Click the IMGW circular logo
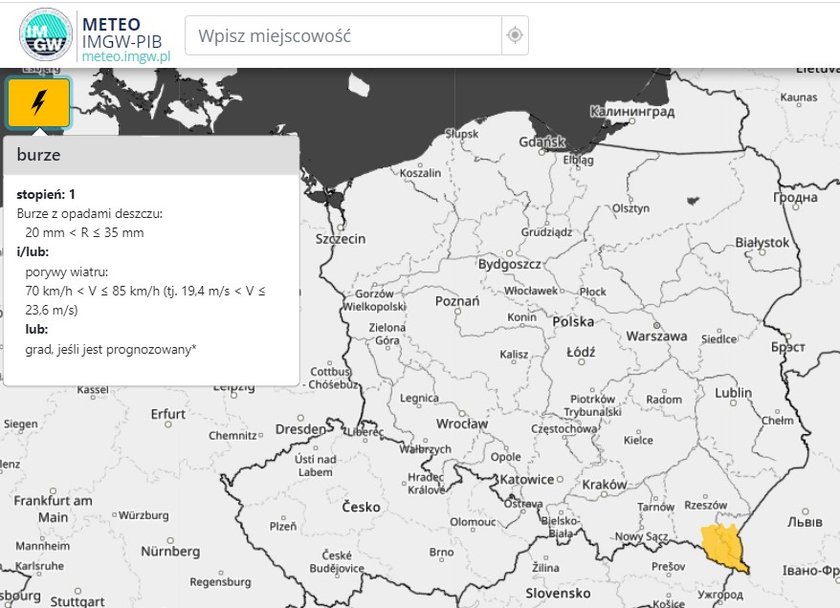This screenshot has width=840, height=608. [x=46, y=35]
